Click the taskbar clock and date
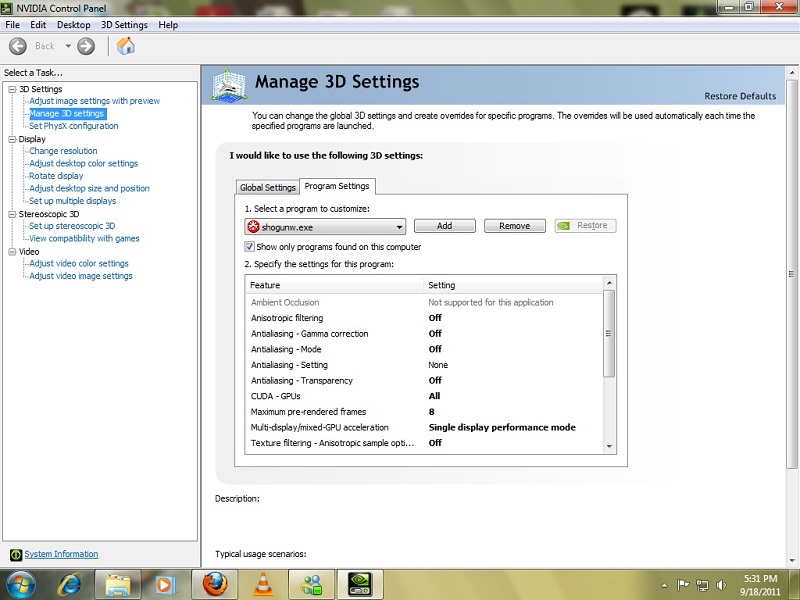The height and width of the screenshot is (600, 800). 760,585
